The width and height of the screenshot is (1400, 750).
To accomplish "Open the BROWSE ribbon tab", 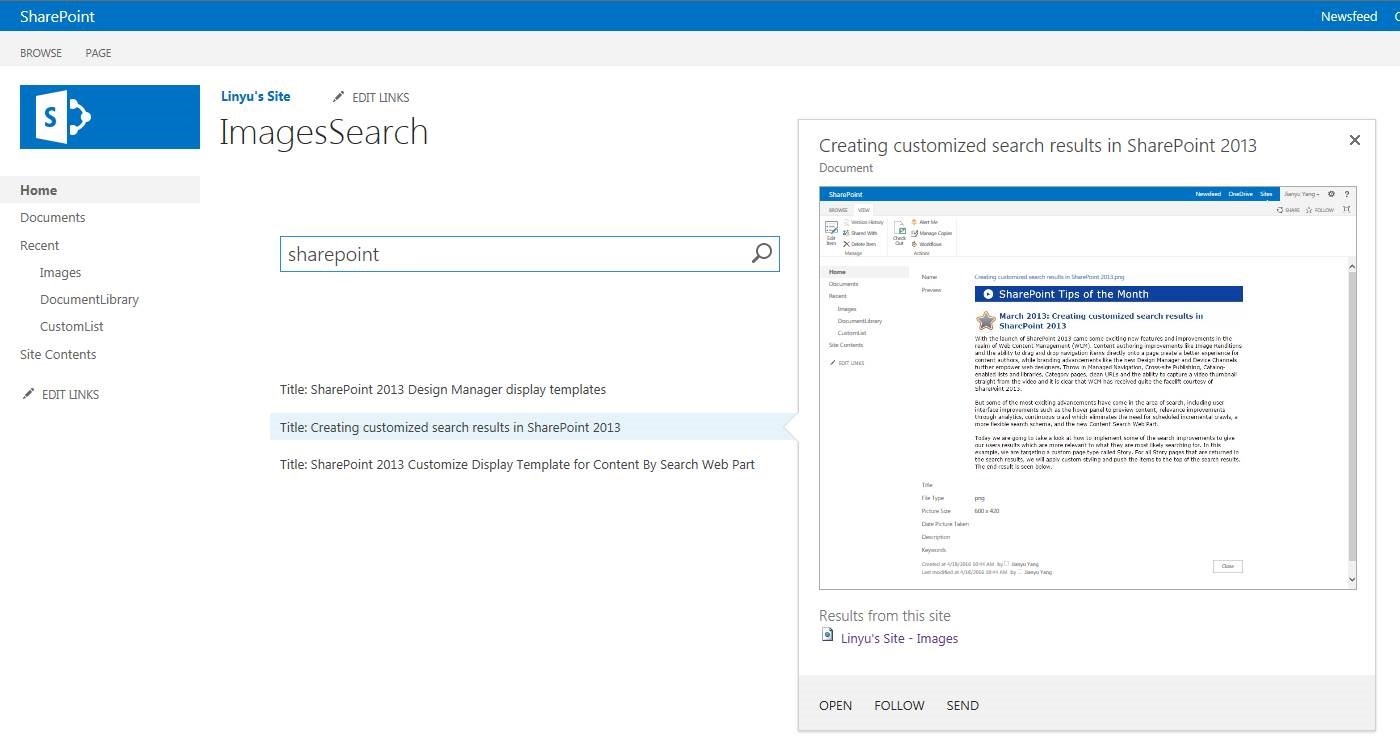I will 41,53.
